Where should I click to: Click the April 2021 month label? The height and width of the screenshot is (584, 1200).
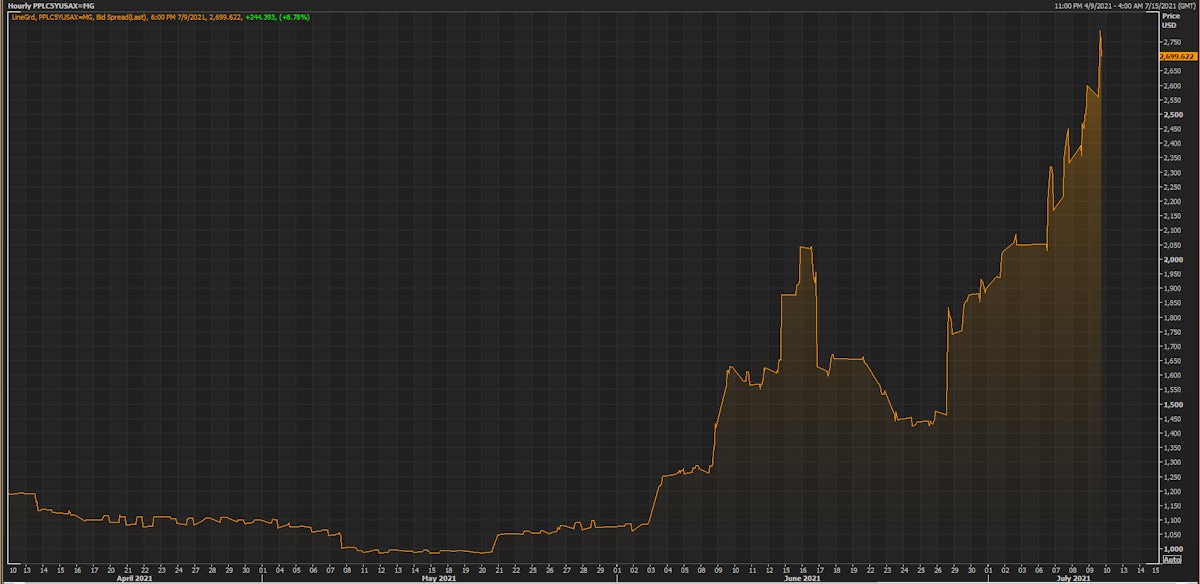pyautogui.click(x=136, y=578)
